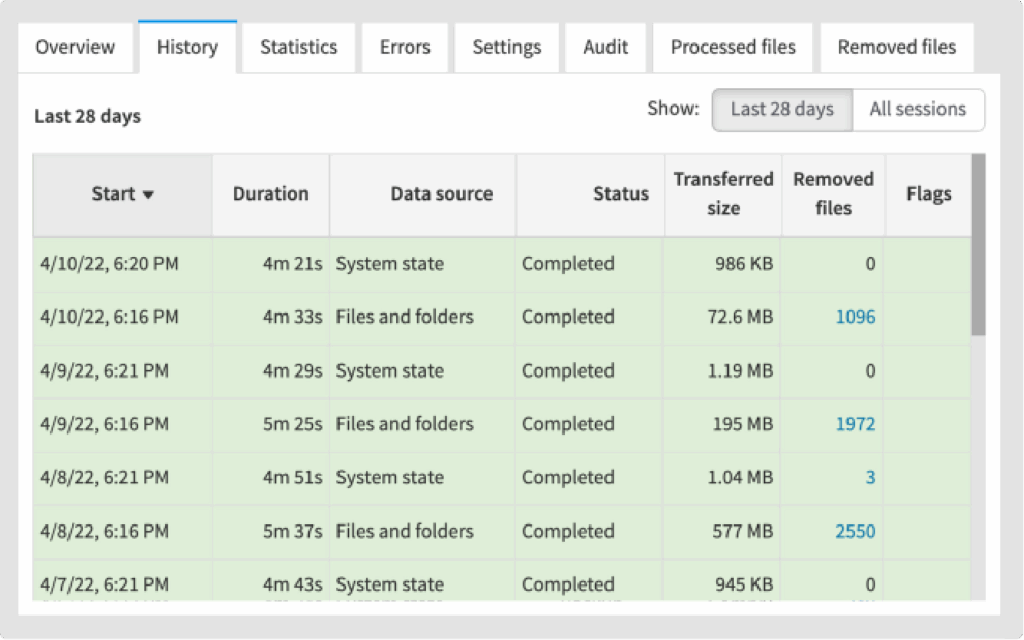Click the Status column header
1024x640 pixels.
pyautogui.click(x=620, y=195)
